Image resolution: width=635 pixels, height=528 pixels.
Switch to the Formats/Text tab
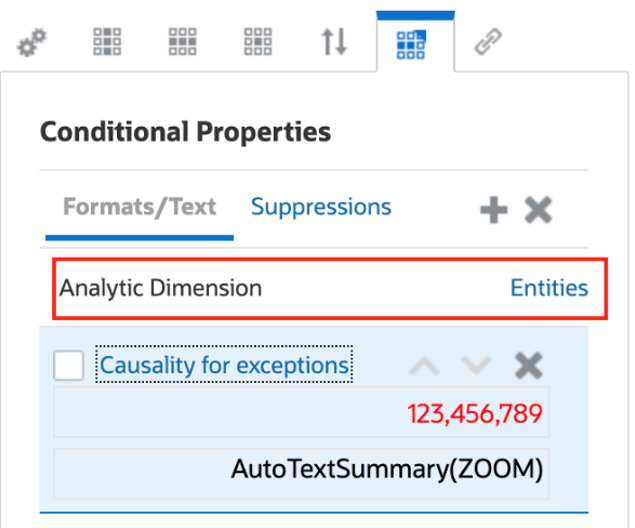[x=139, y=207]
